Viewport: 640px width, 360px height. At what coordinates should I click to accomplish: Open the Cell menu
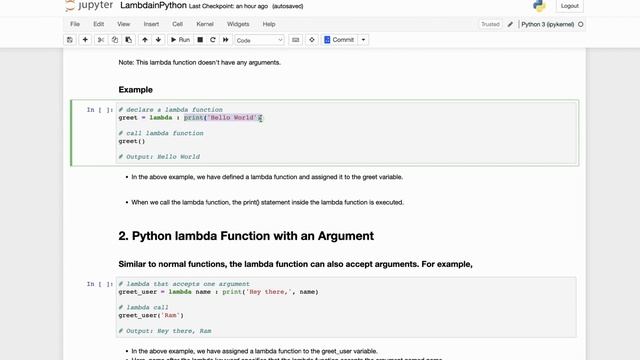click(x=177, y=24)
